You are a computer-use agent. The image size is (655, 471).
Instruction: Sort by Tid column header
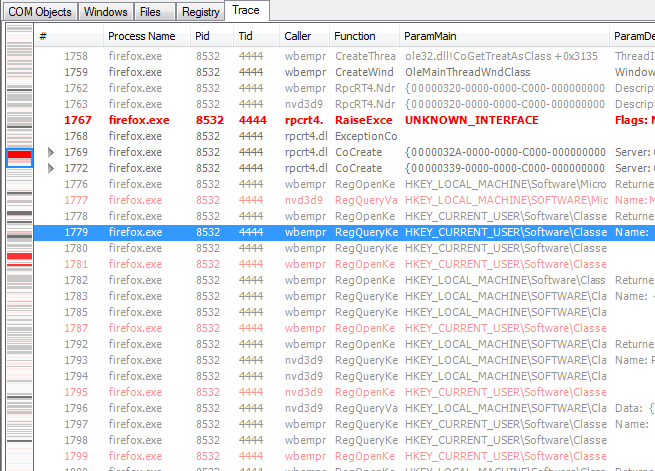click(256, 36)
